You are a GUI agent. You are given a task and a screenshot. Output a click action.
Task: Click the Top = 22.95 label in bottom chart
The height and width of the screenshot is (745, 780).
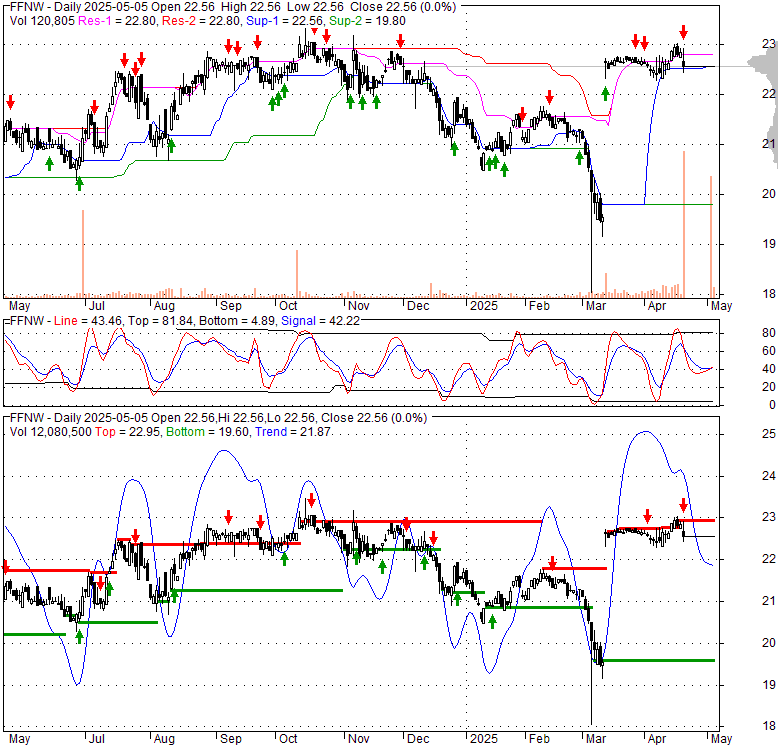pos(127,432)
